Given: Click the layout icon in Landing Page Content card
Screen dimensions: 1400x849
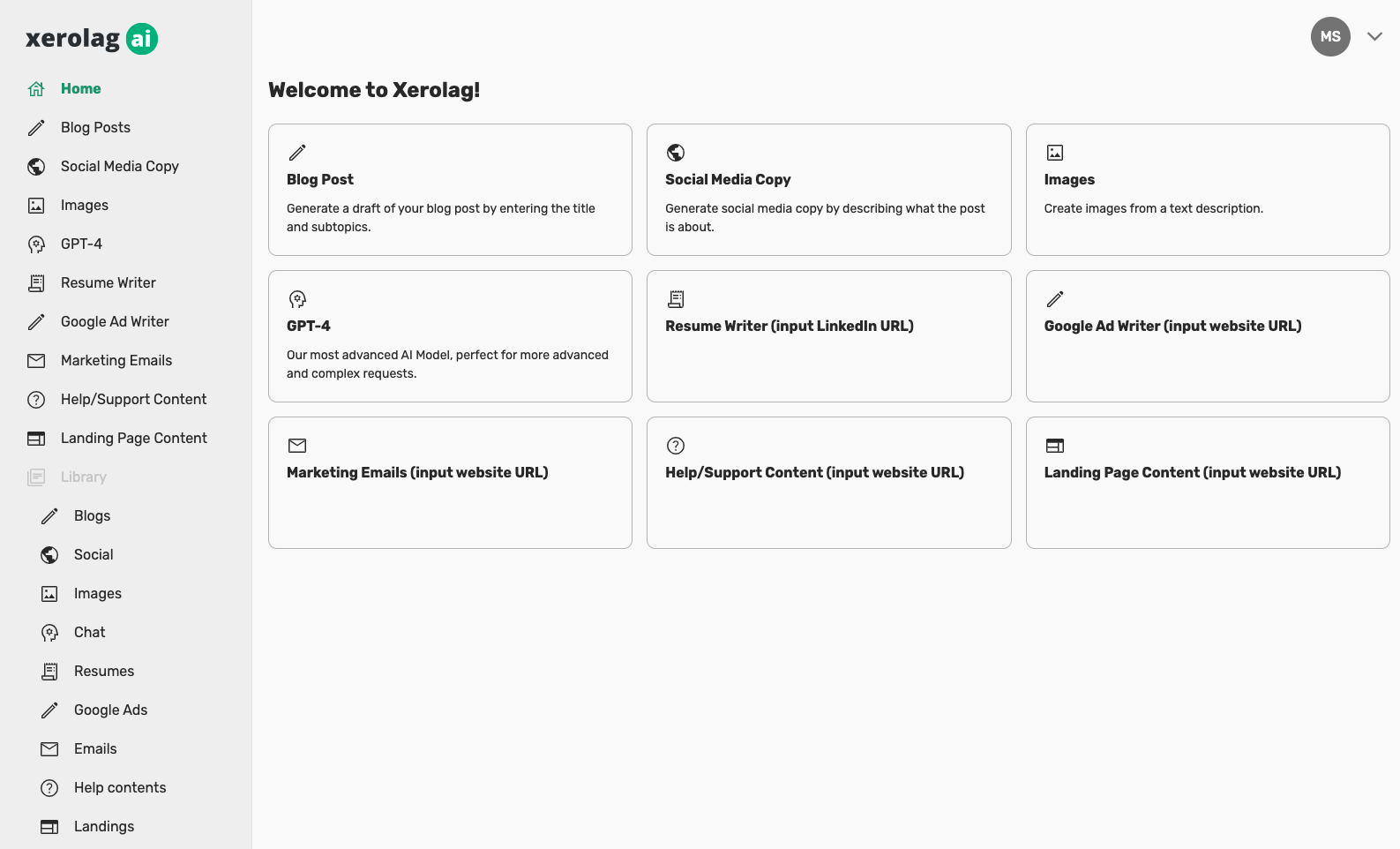Looking at the screenshot, I should click(1055, 446).
